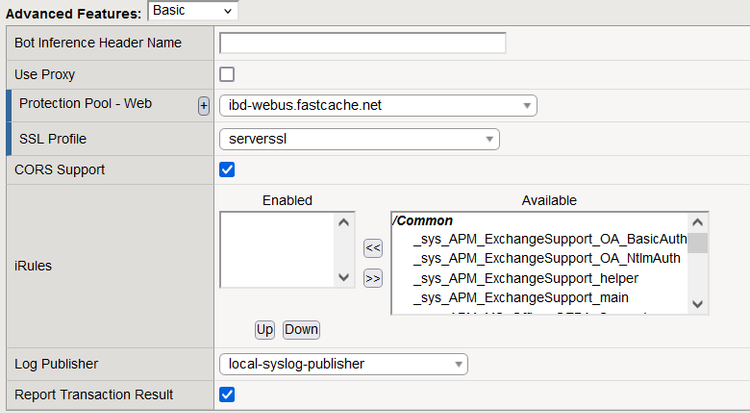
Task: Open the Advanced Features Basic dropdown
Action: pos(193,10)
